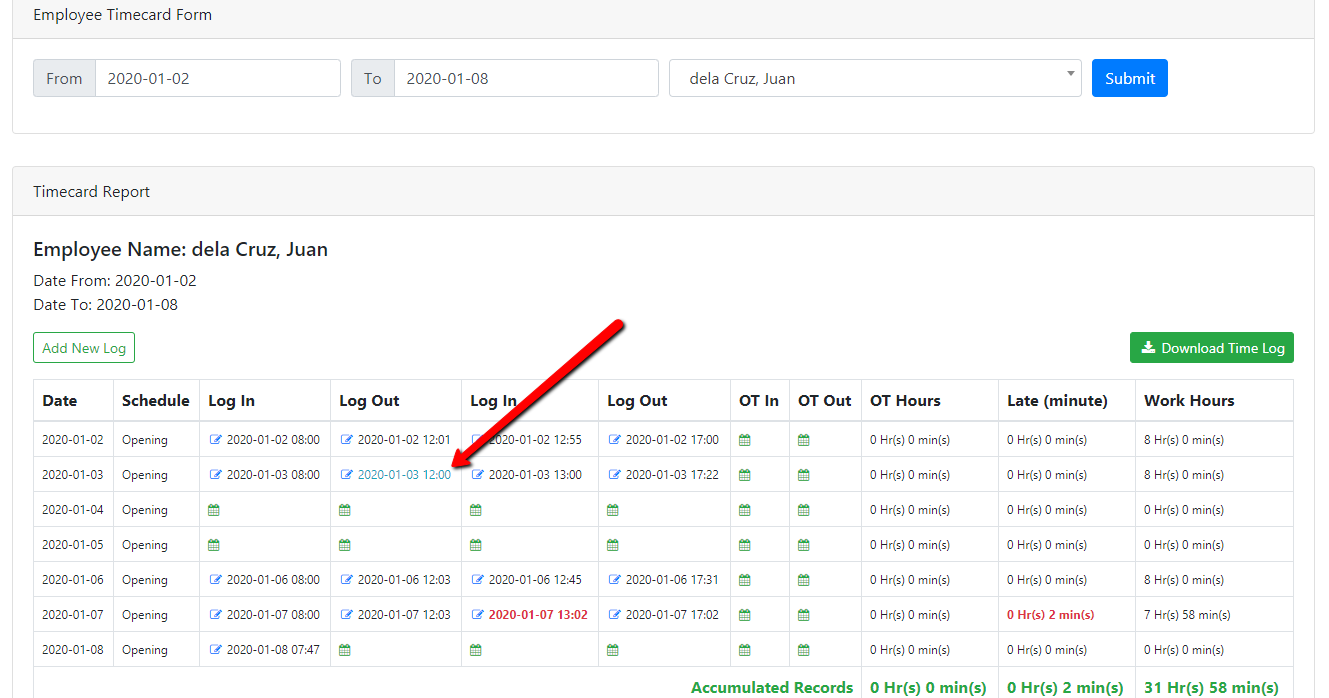Click the Timecard Report panel title
Screen dimensions: 1329x698
[92, 191]
